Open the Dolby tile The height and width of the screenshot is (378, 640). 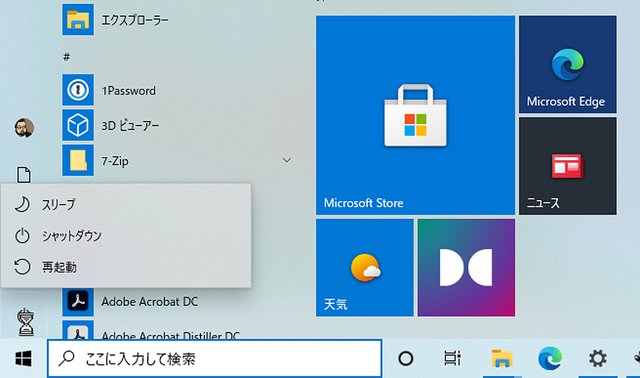click(x=466, y=267)
